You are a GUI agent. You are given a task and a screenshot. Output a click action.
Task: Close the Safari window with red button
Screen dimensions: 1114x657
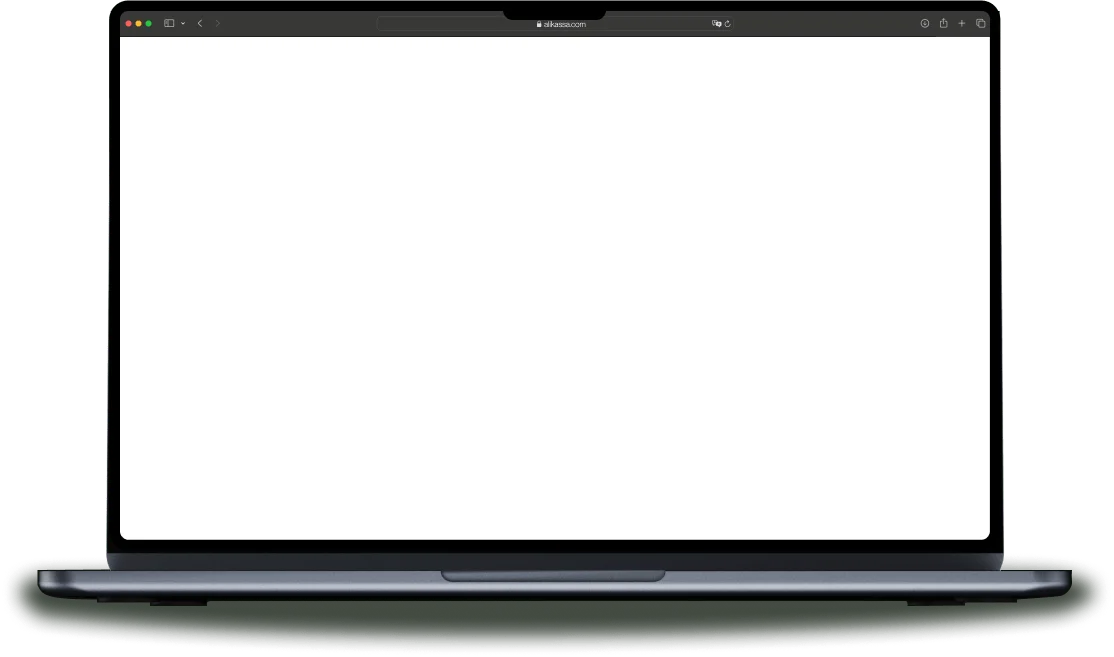129,23
